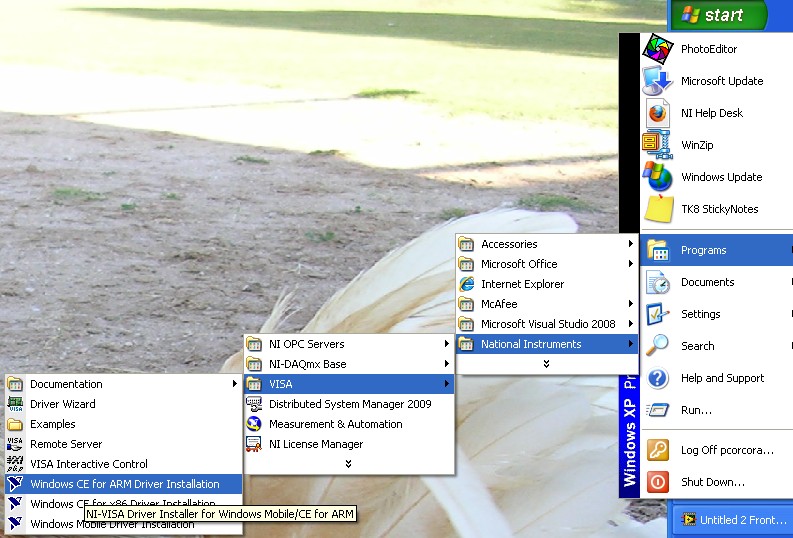Click "Documentation" text in VISA submenu
Image resolution: width=793 pixels, height=538 pixels.
tap(66, 384)
